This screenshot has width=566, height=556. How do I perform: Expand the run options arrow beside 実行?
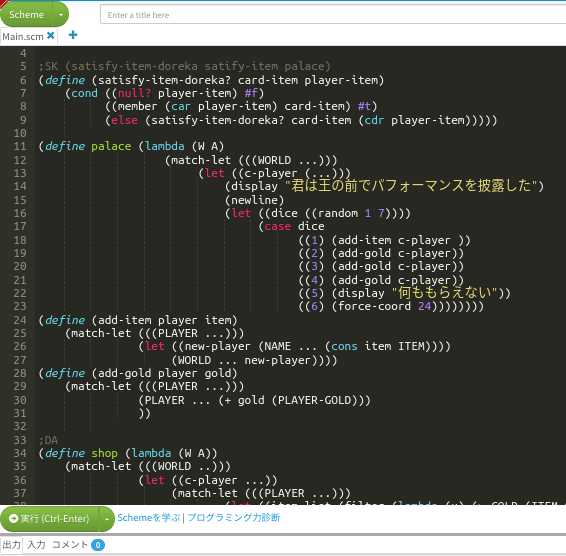(107, 518)
